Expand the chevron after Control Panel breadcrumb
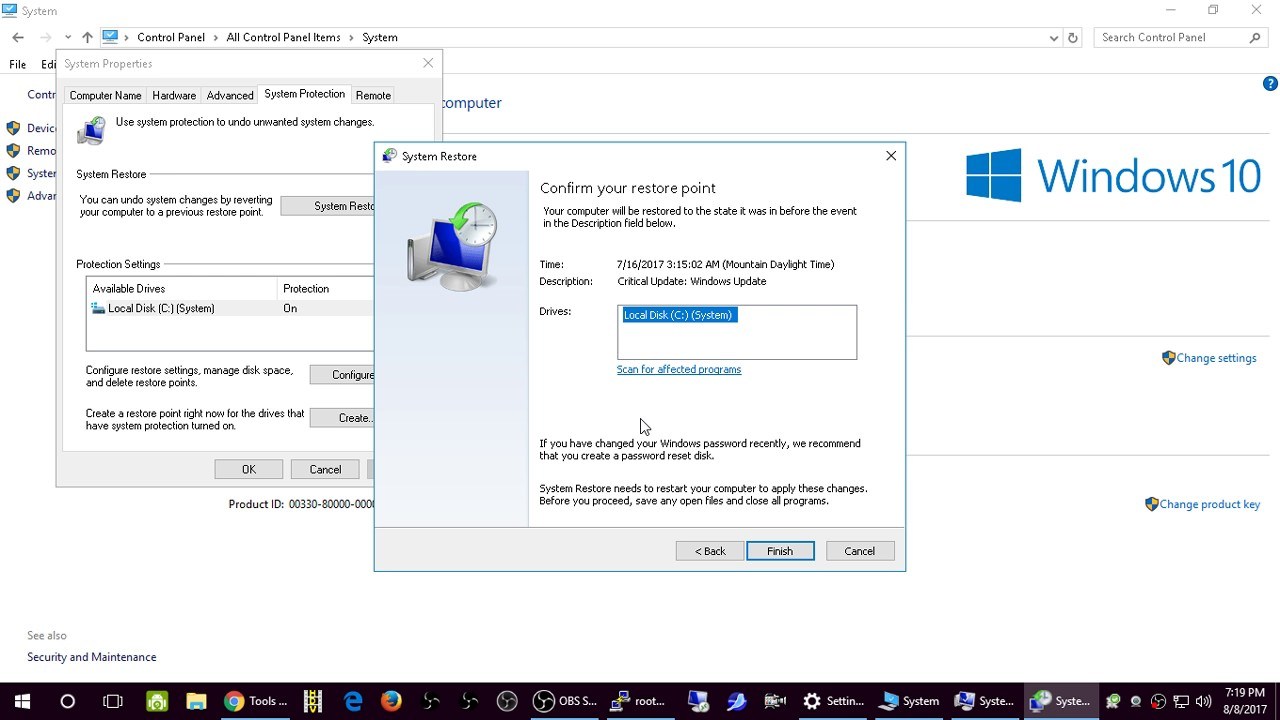Image resolution: width=1280 pixels, height=720 pixels. (x=215, y=37)
